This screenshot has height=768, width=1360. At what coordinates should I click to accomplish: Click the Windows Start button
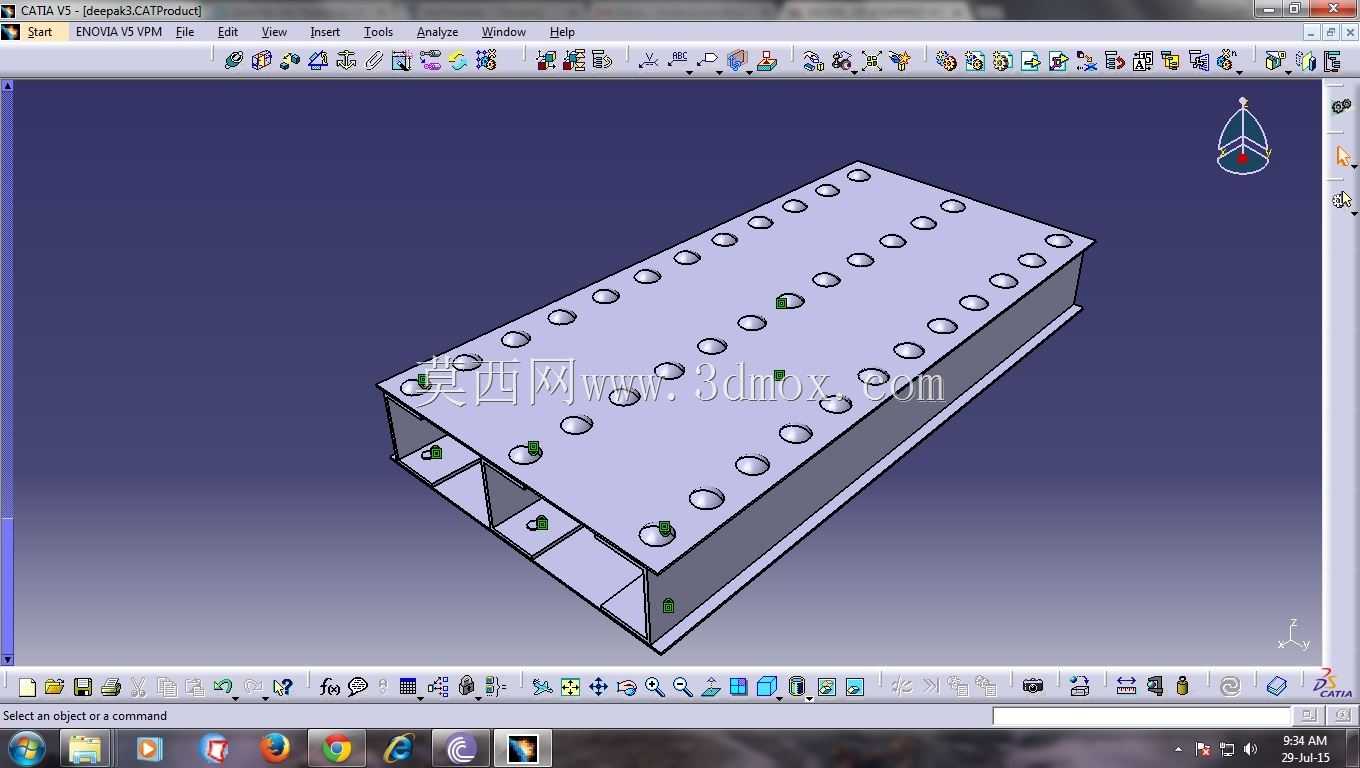(26, 748)
